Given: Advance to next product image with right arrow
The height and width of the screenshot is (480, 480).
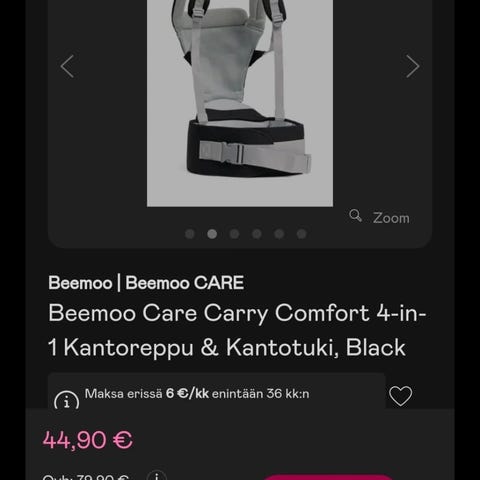Looking at the screenshot, I should coord(413,66).
